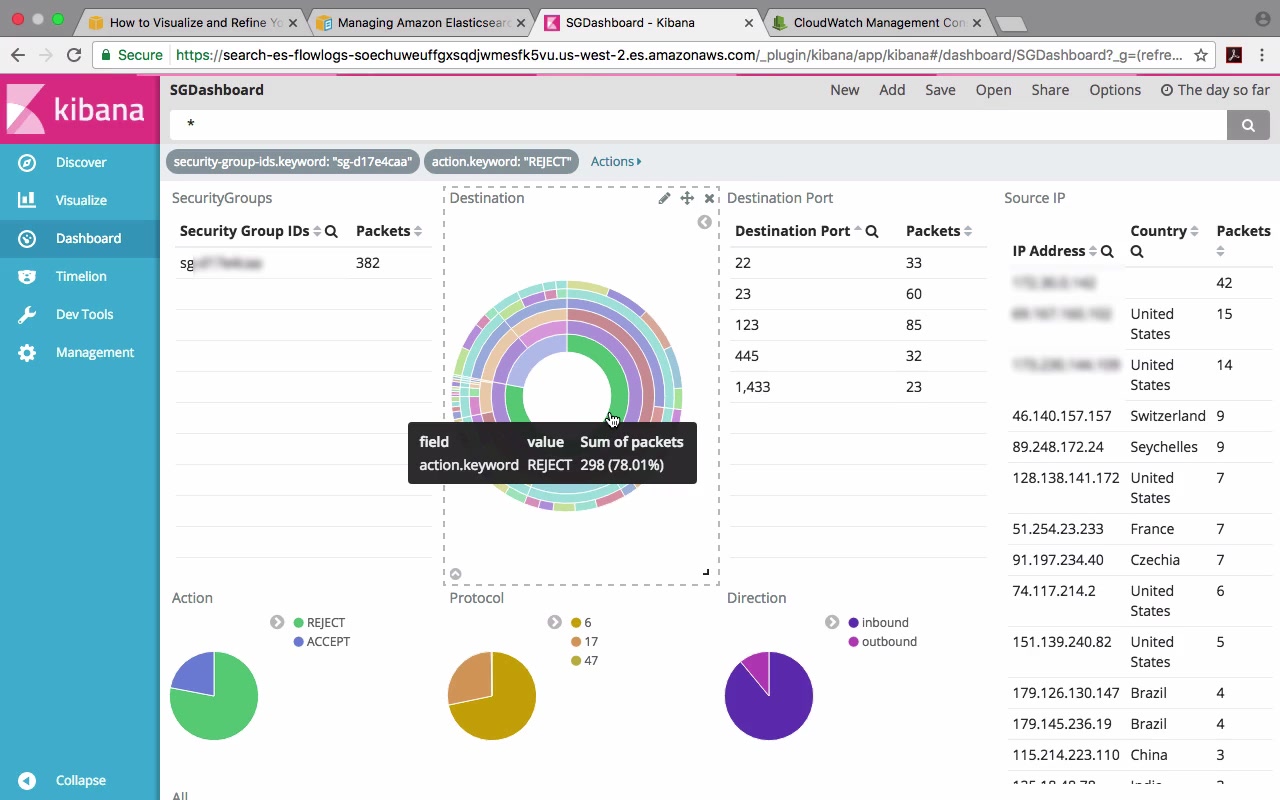
Task: Open Dev Tools wrench icon
Action: click(x=27, y=315)
